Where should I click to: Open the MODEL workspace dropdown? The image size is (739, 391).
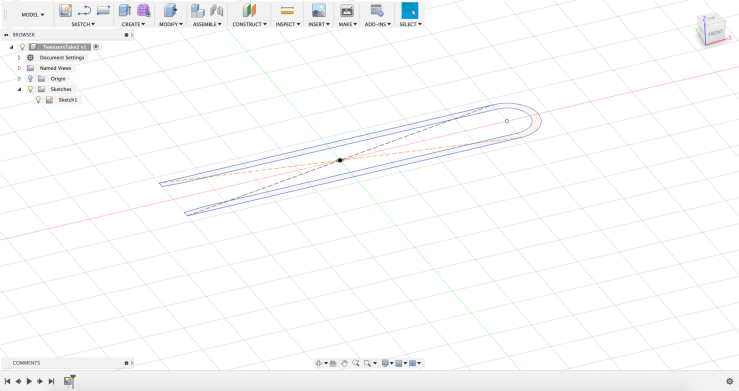click(x=33, y=15)
